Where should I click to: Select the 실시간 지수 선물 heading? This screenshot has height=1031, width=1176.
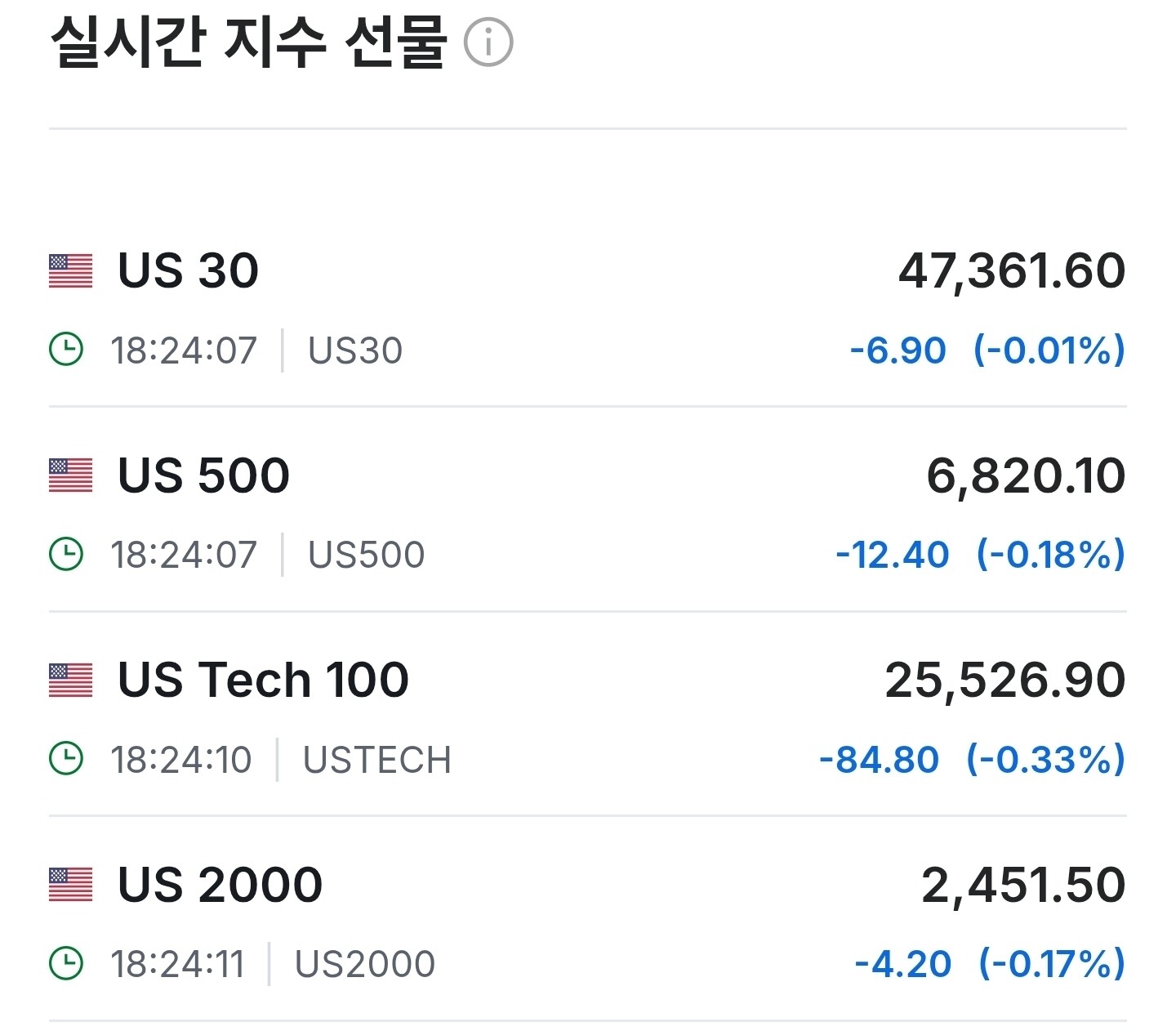(249, 41)
